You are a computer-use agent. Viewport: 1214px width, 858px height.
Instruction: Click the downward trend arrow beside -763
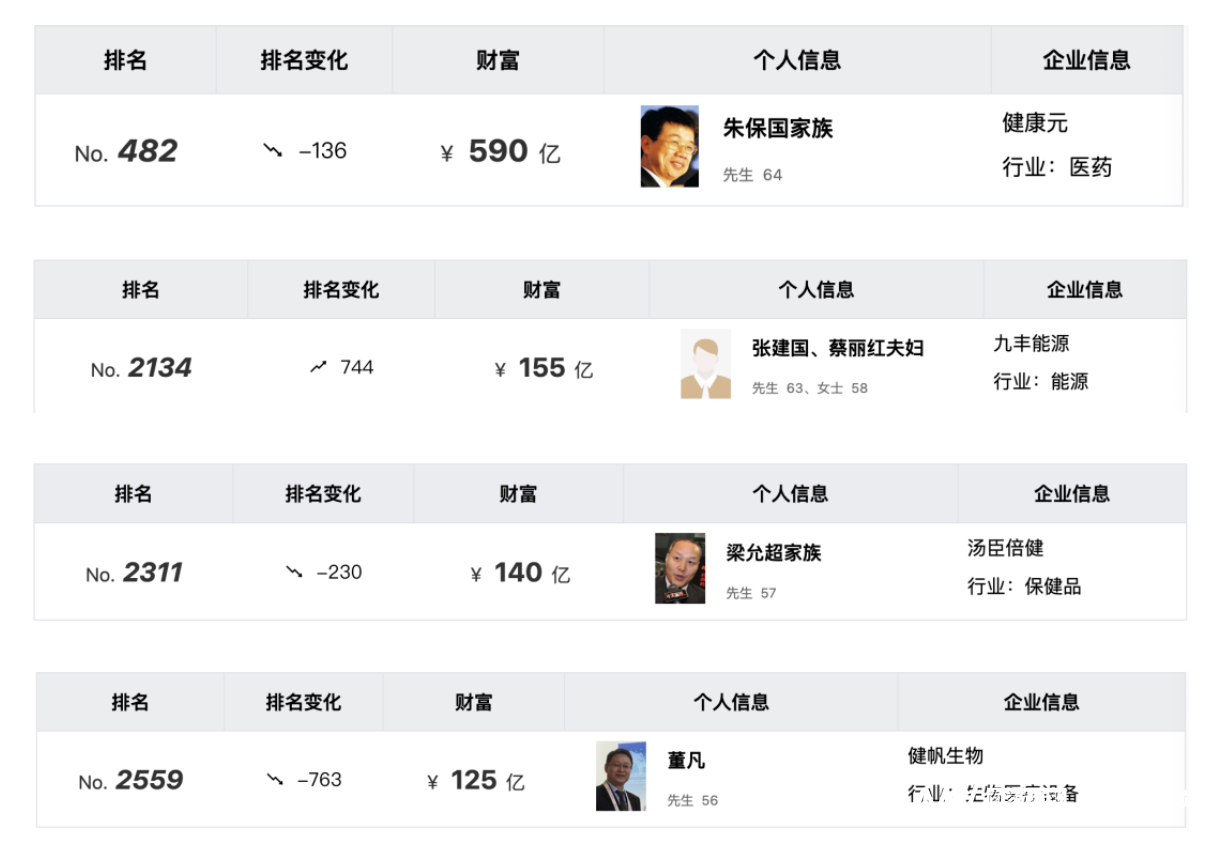click(x=275, y=780)
